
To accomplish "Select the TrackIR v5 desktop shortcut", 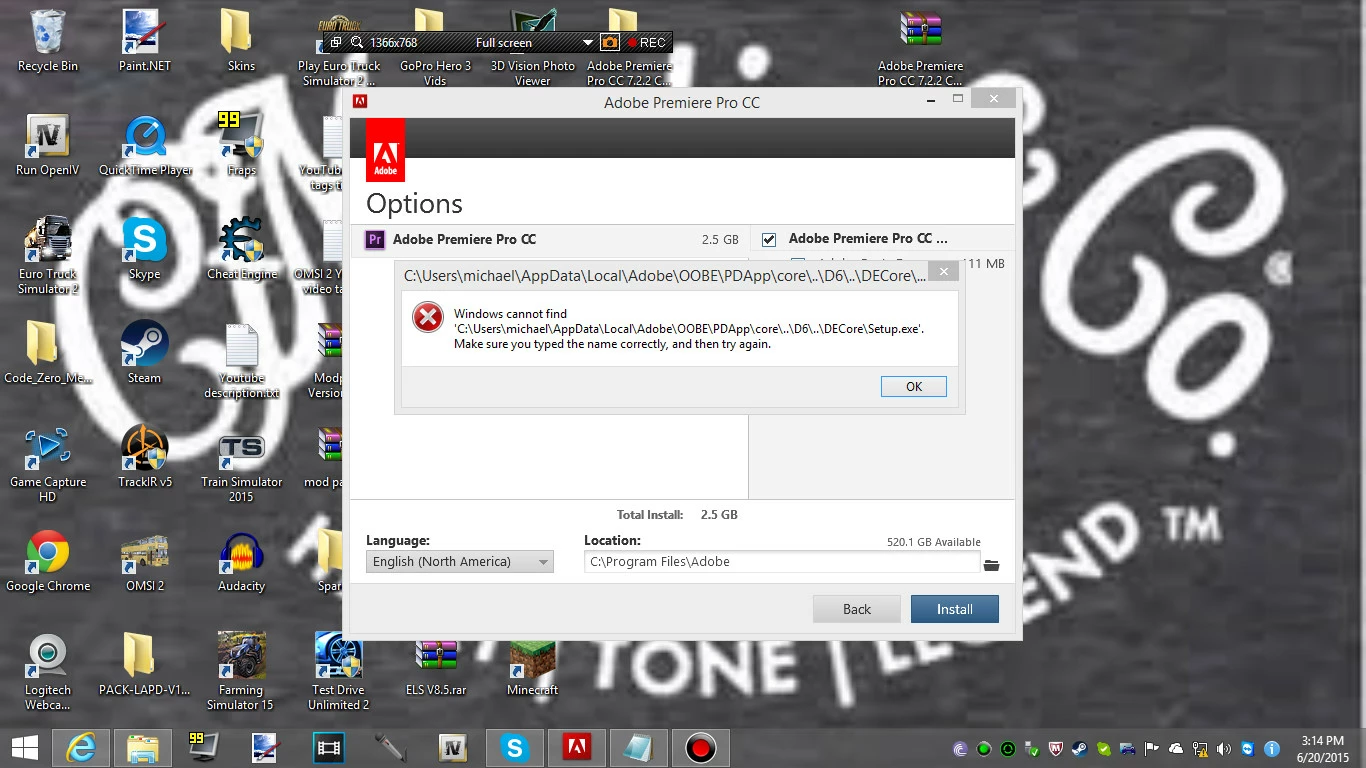I will 145,458.
